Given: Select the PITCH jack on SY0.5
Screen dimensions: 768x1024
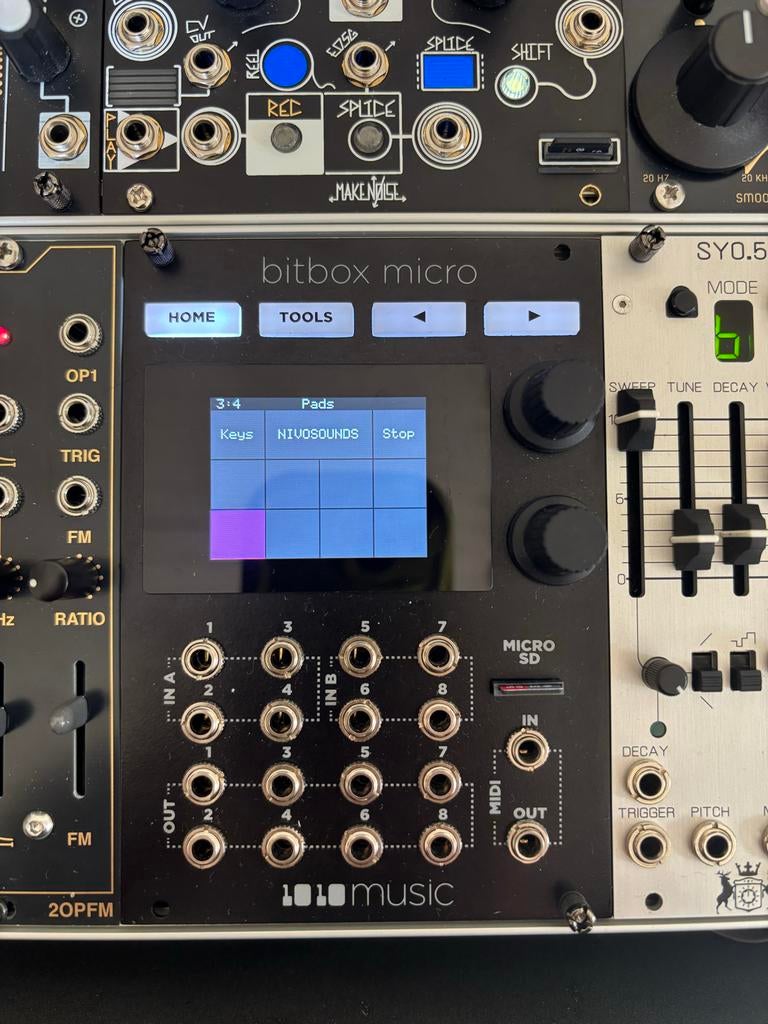Looking at the screenshot, I should pyautogui.click(x=714, y=843).
